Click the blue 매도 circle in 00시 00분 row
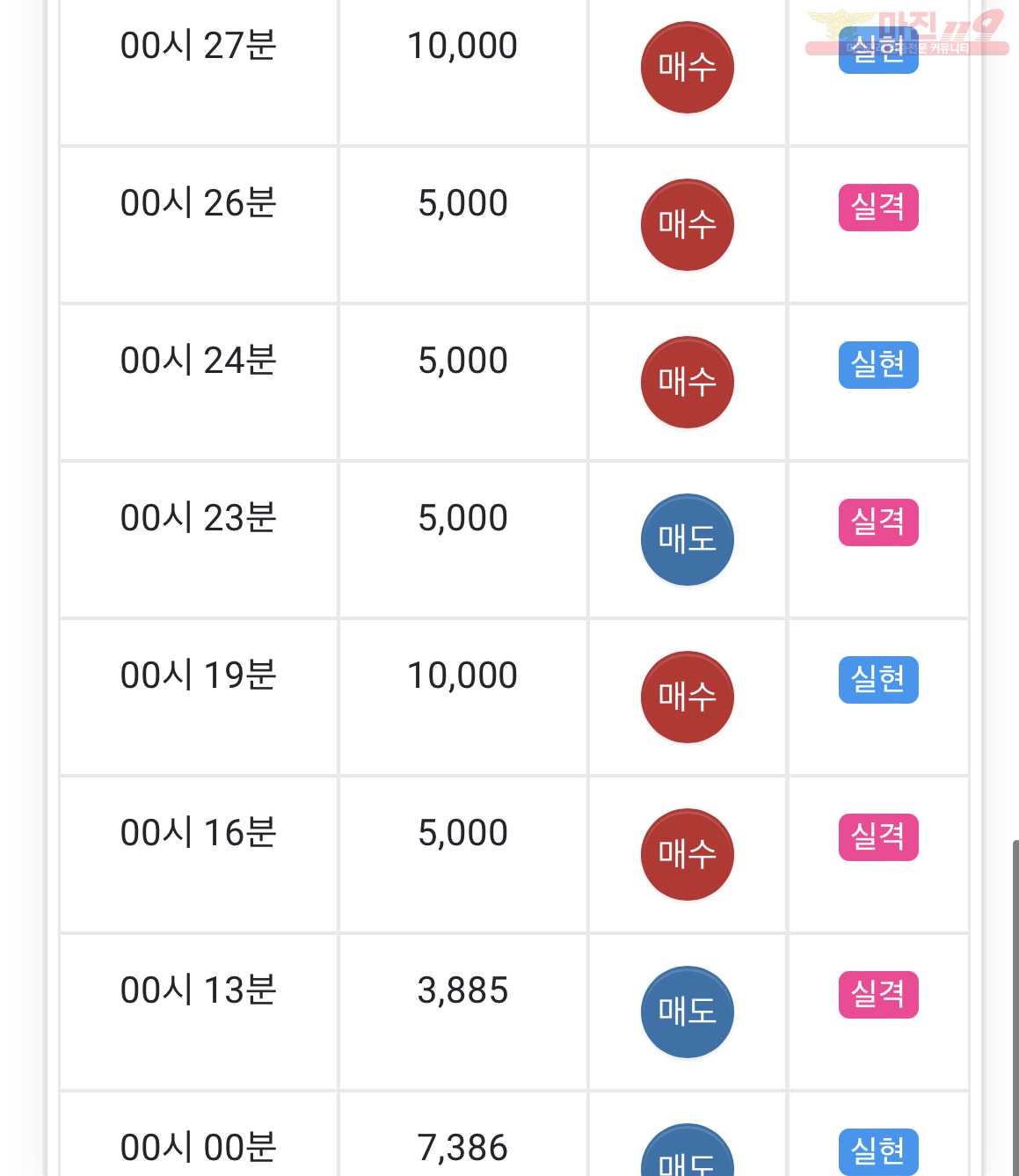Image resolution: width=1019 pixels, height=1176 pixels. click(x=687, y=1150)
